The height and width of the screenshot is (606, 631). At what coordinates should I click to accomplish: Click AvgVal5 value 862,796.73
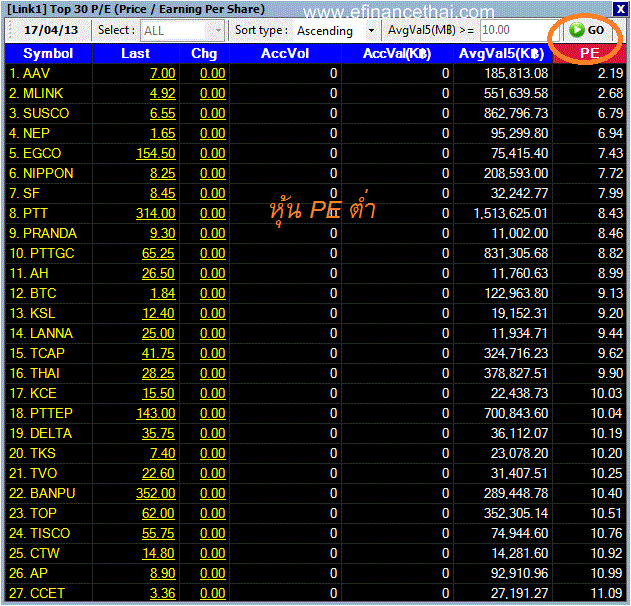516,113
